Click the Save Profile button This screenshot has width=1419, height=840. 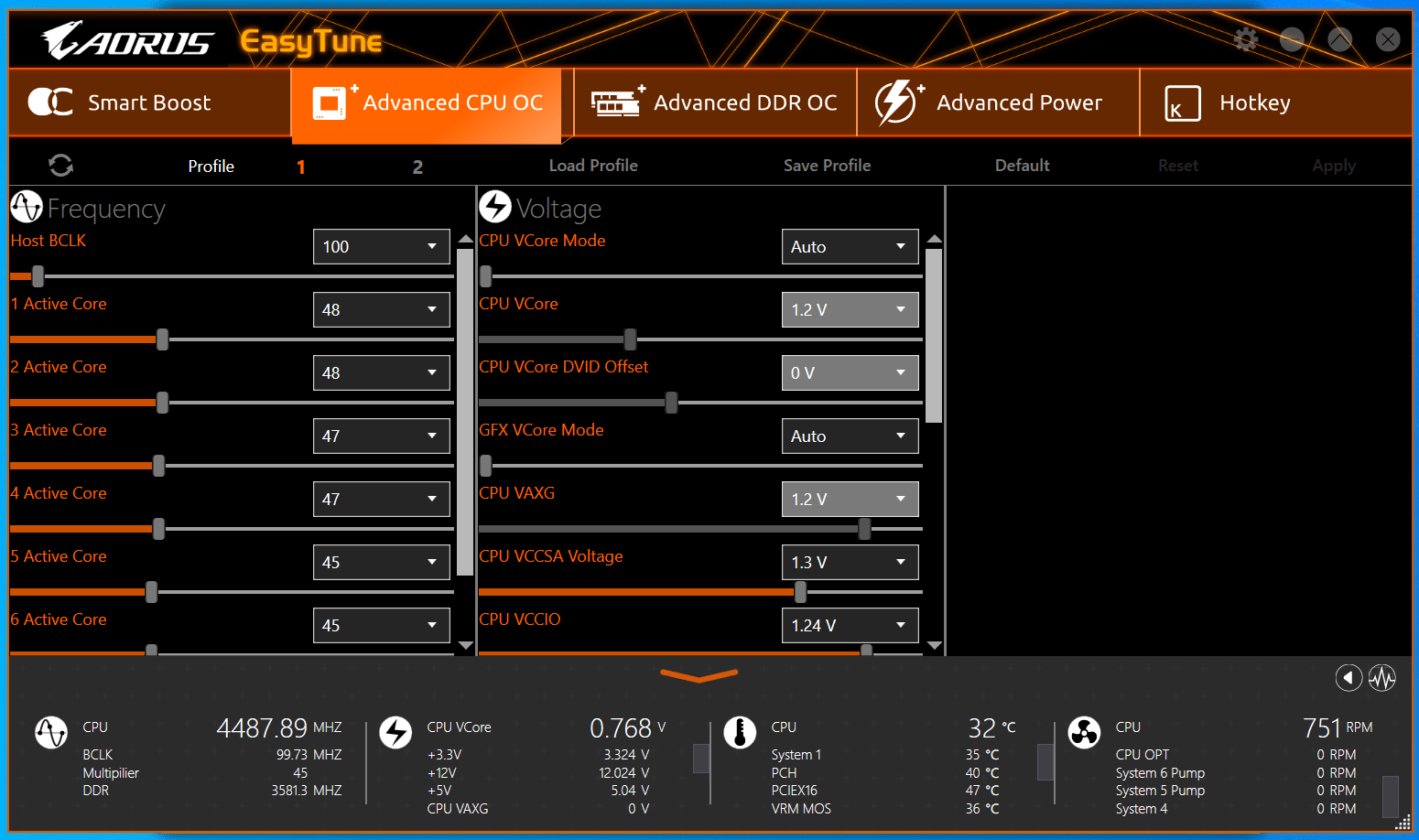827,166
